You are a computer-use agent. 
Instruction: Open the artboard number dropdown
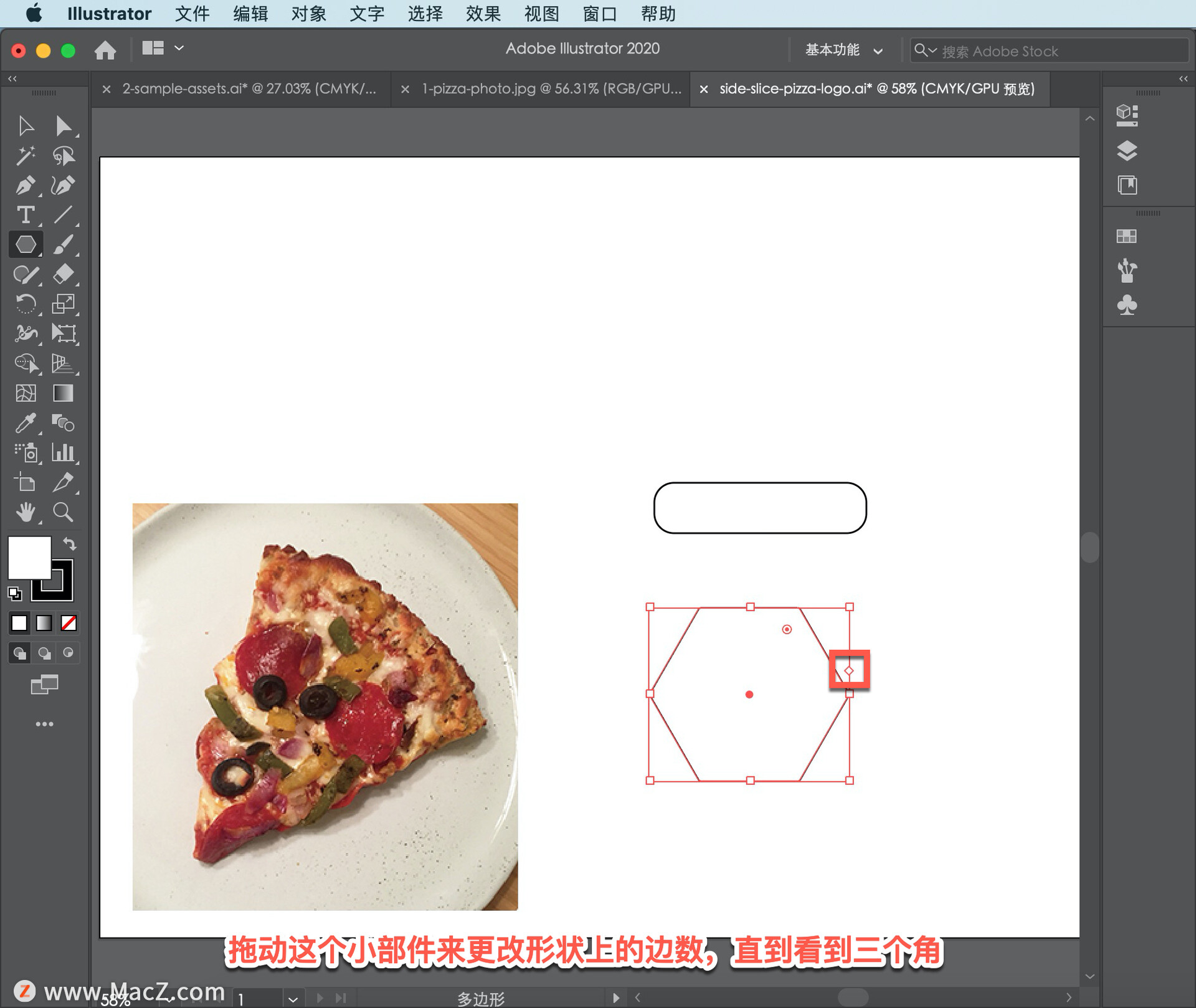tap(293, 999)
